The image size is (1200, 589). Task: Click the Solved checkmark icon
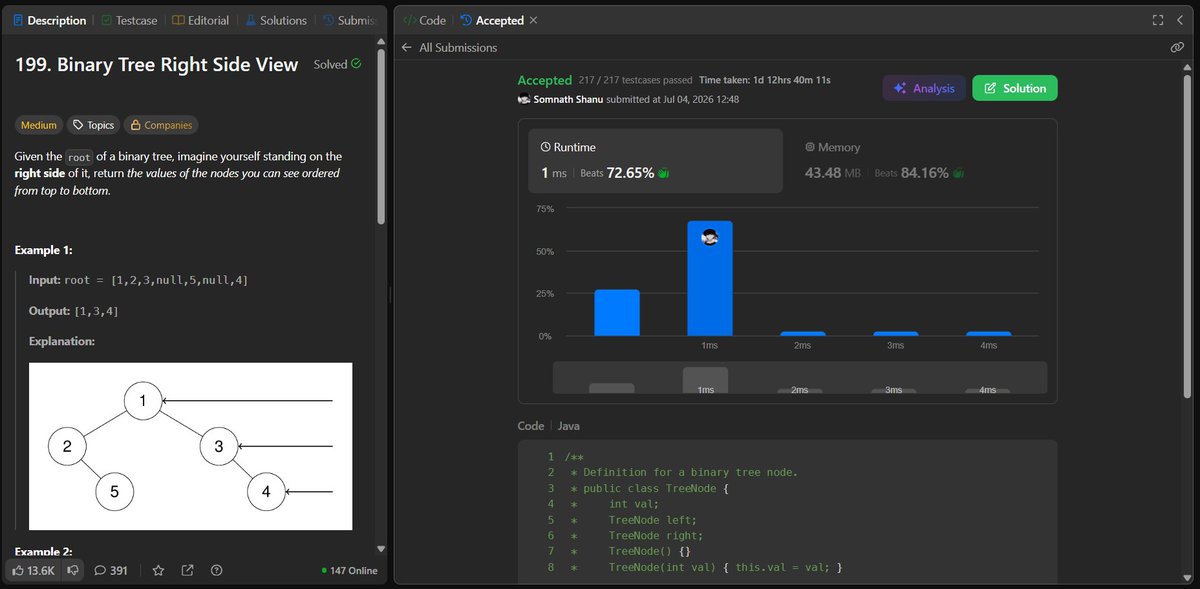[356, 64]
